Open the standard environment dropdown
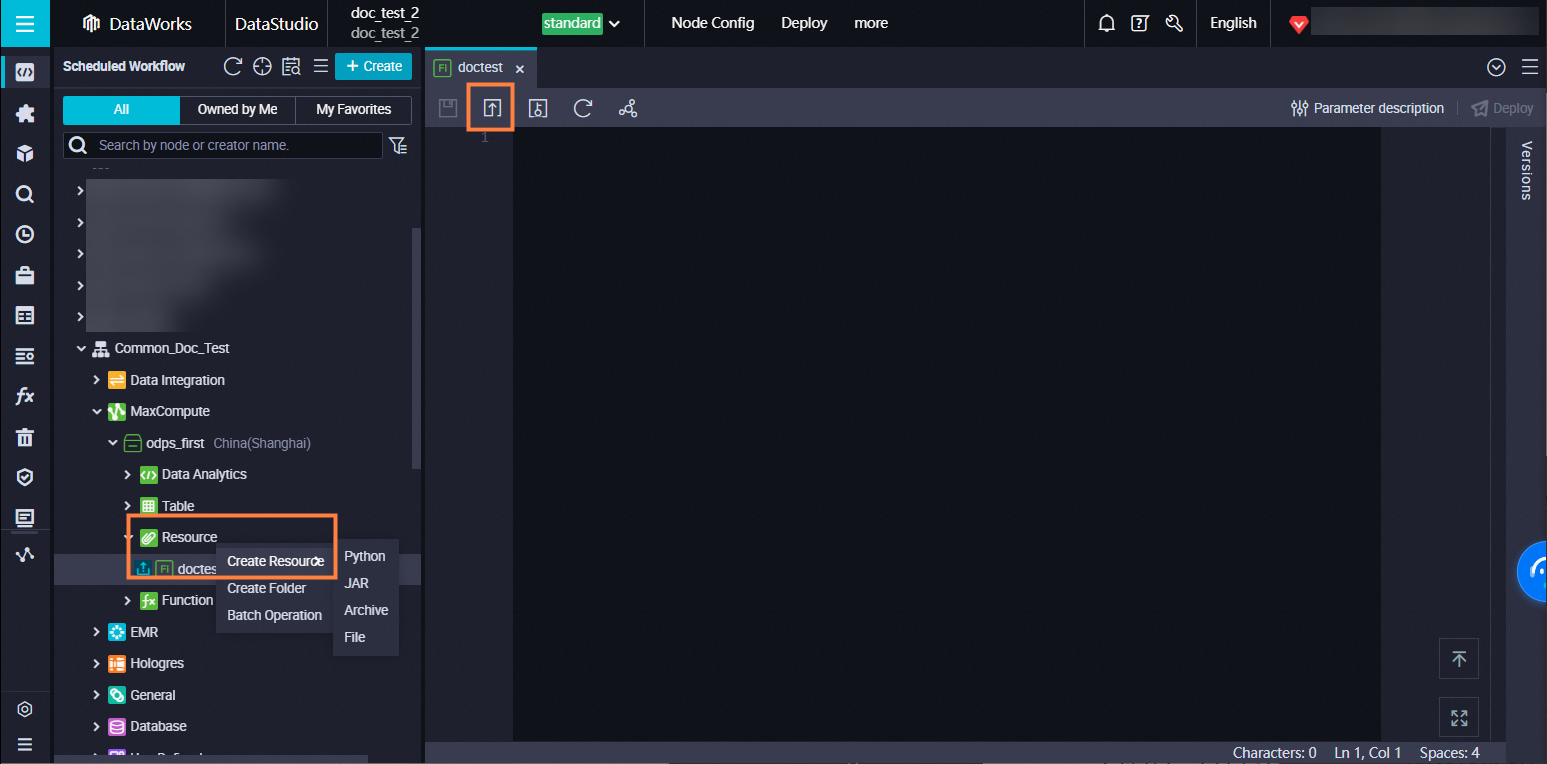 [x=581, y=23]
